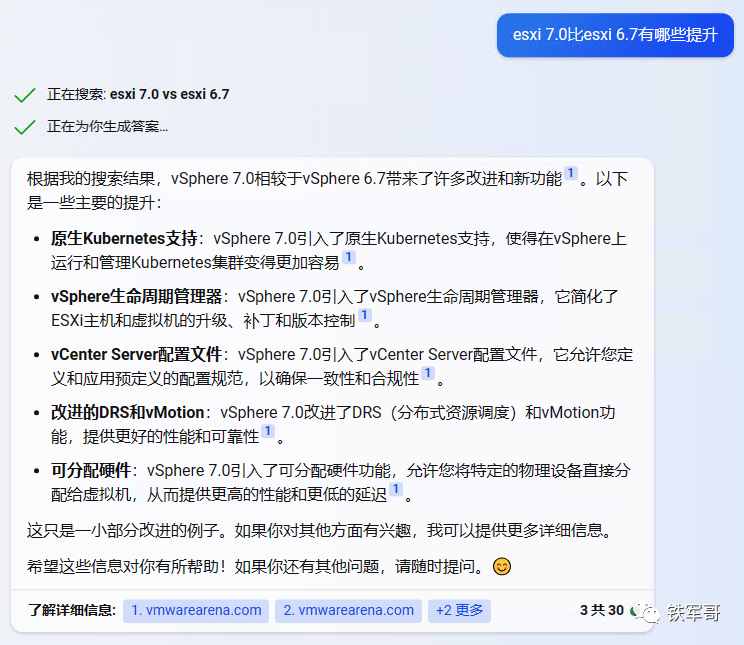Image resolution: width=744 pixels, height=645 pixels.
Task: Click the 3 共 30 turn counter
Action: (x=602, y=610)
